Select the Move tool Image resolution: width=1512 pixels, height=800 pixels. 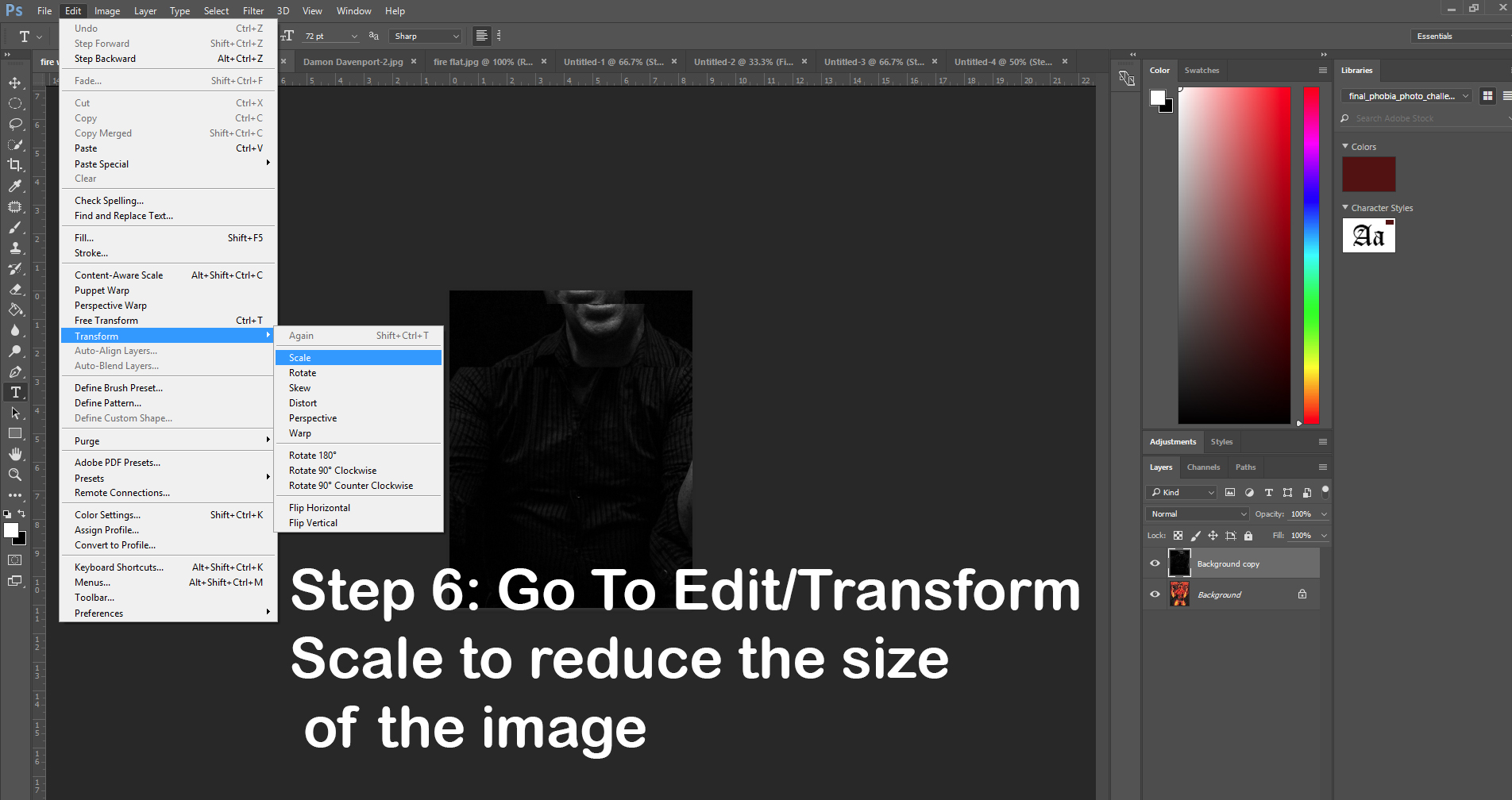point(15,83)
